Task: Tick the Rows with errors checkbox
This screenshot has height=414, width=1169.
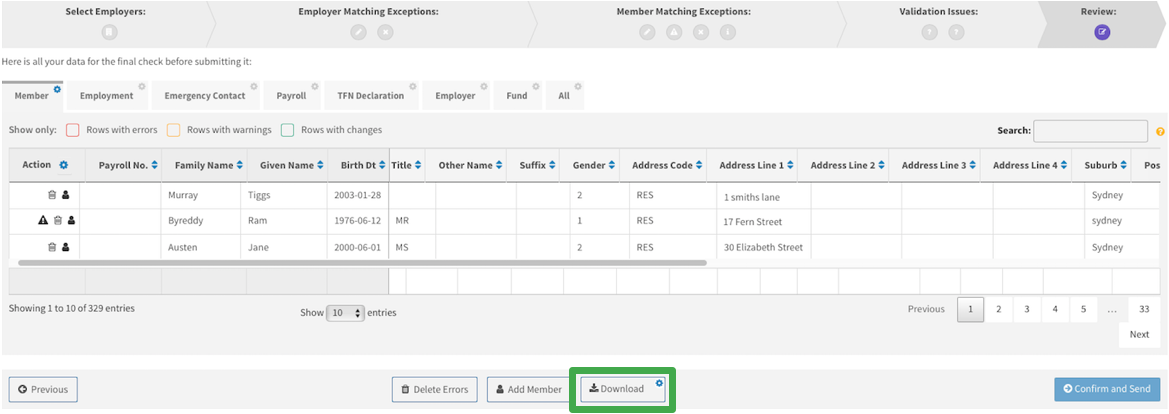Action: (x=72, y=130)
